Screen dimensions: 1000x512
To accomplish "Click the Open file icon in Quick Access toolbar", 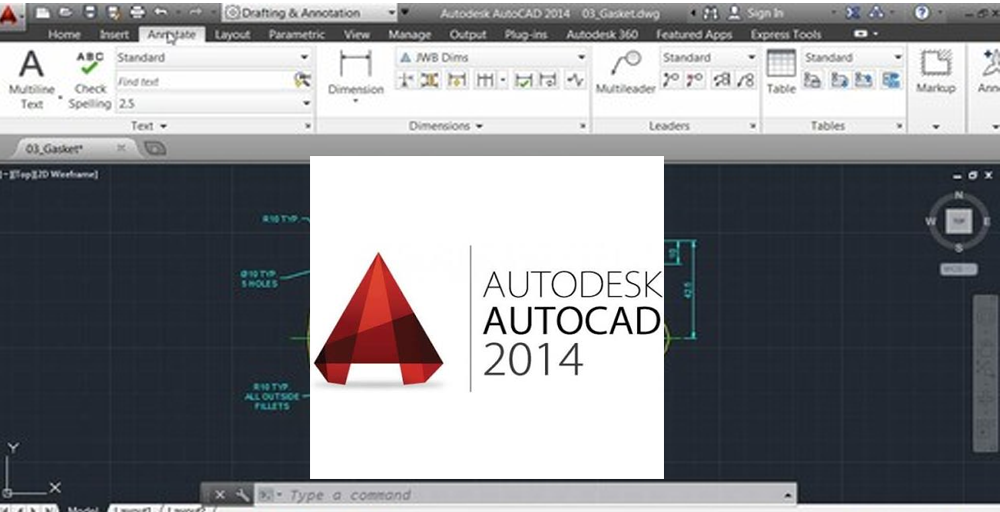I will point(65,12).
